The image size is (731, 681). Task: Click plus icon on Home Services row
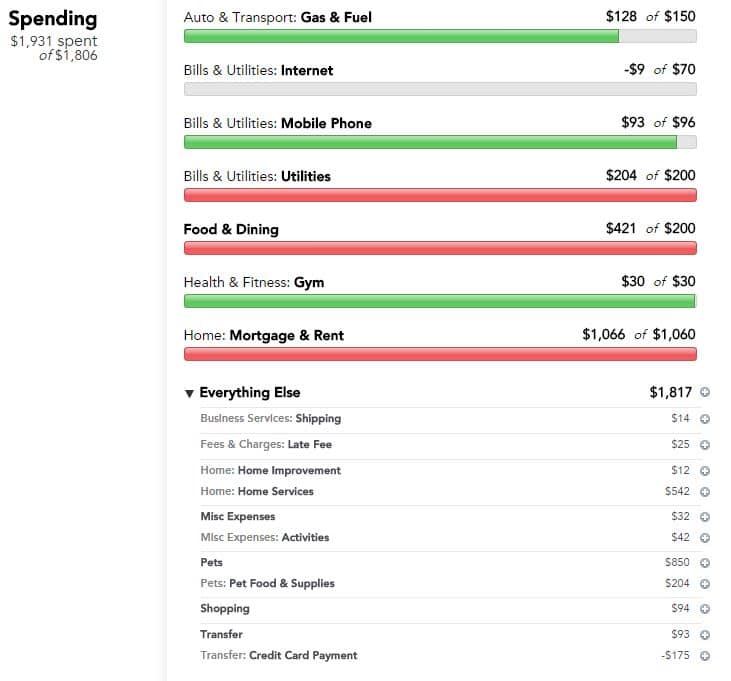tap(705, 492)
